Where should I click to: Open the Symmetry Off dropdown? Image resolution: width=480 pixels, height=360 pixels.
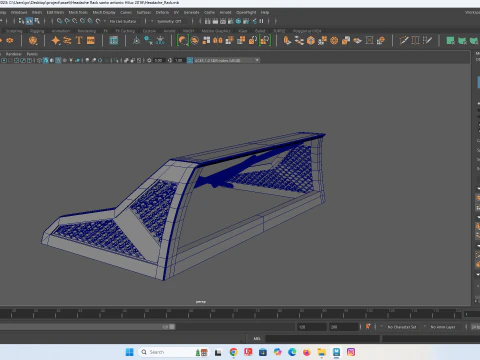(x=170, y=21)
